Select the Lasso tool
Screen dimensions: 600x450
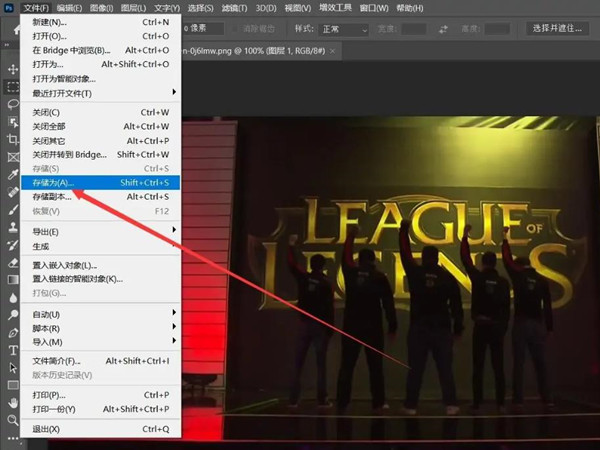coord(13,104)
